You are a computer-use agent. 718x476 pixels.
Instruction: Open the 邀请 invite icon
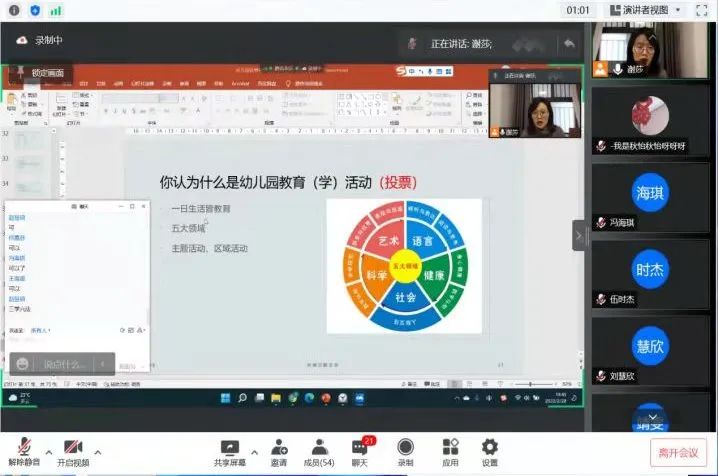click(x=279, y=449)
